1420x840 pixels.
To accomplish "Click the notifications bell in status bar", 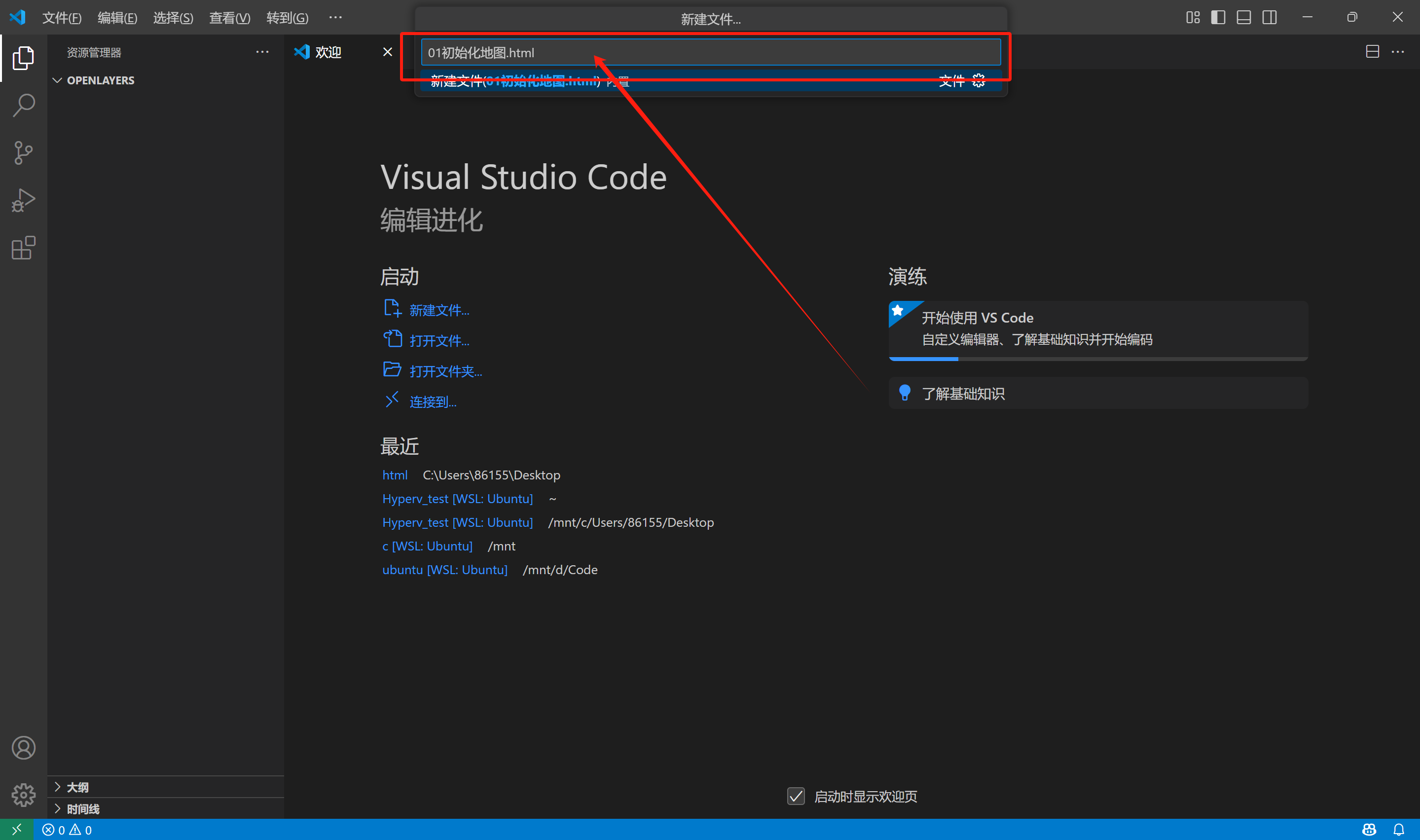I will coord(1398,830).
